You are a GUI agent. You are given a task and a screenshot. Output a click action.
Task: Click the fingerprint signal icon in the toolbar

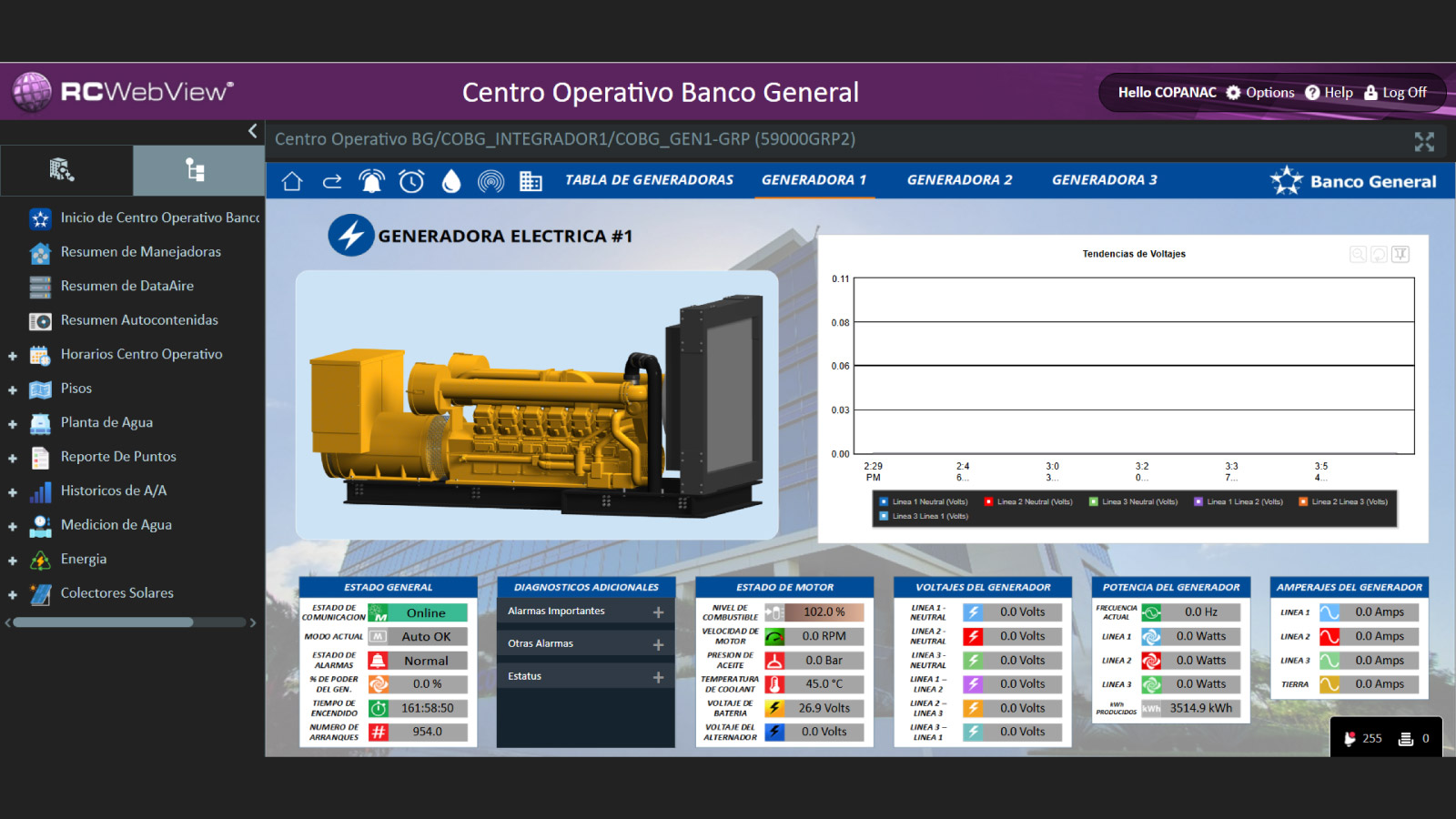490,181
